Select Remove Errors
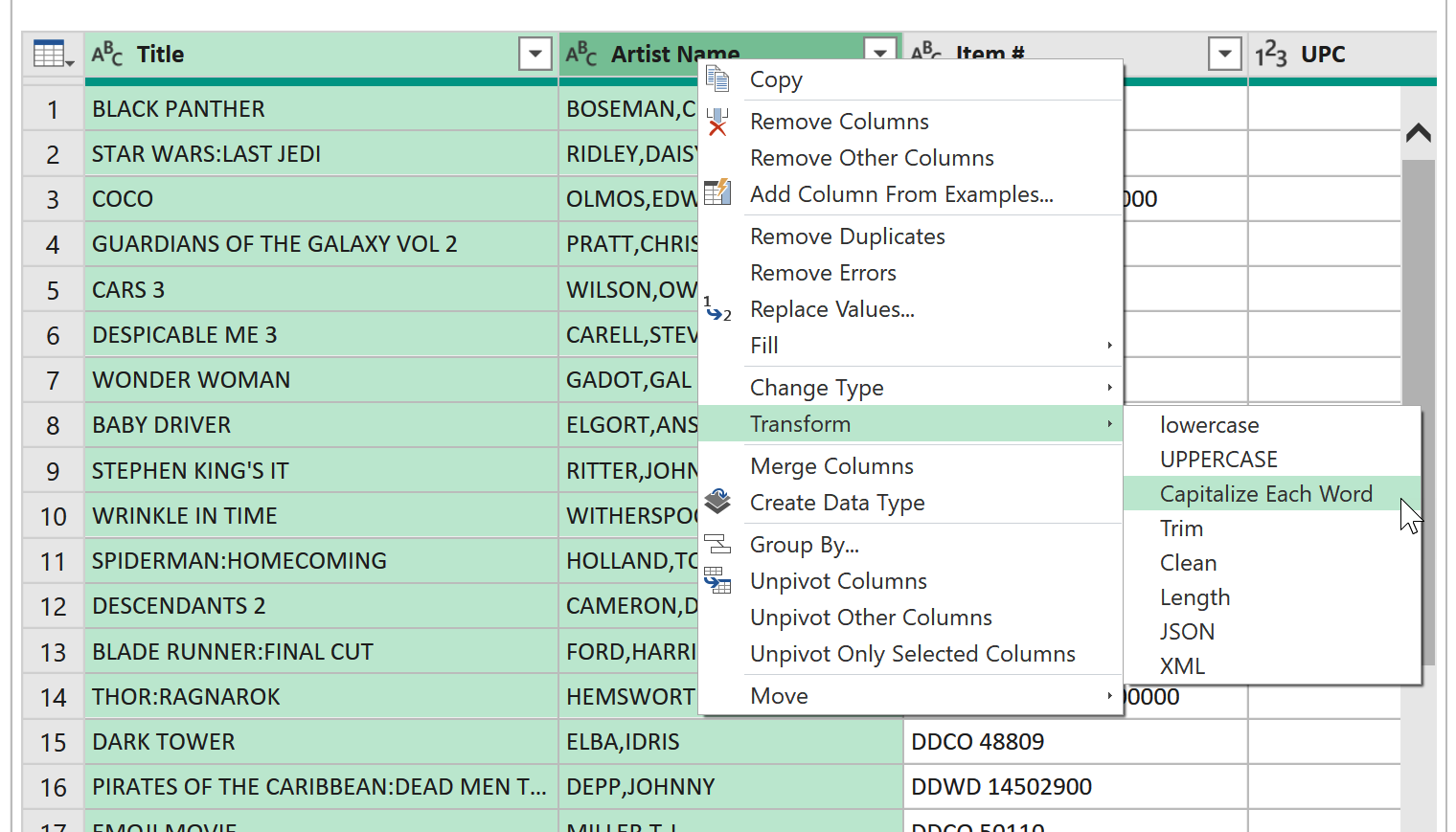This screenshot has height=832, width=1456. 910,273
